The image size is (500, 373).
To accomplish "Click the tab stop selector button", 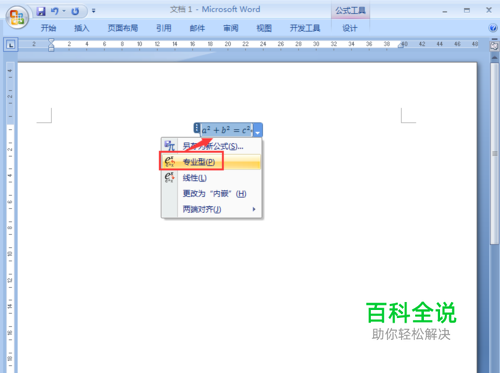I will [11, 45].
